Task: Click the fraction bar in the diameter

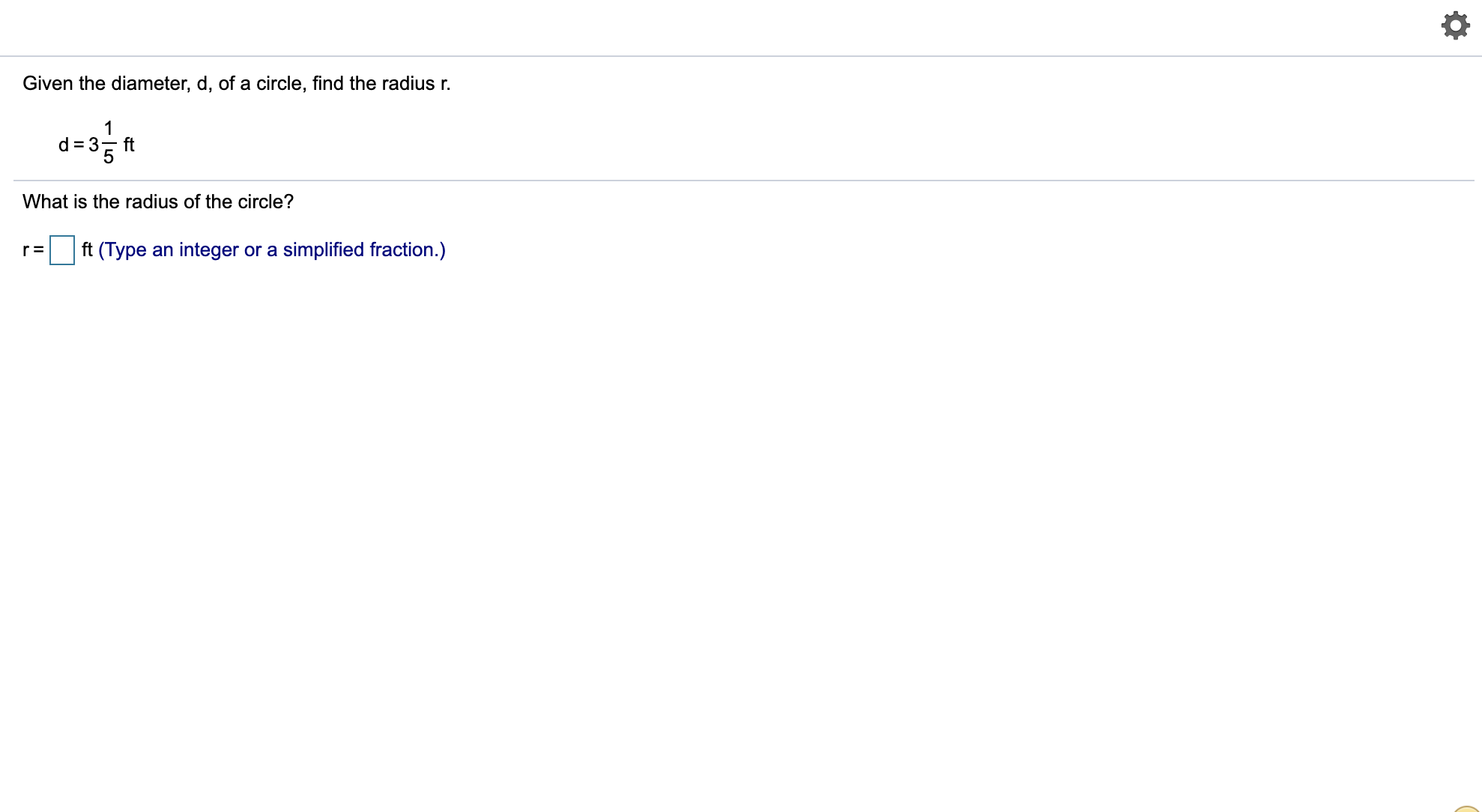Action: coord(109,143)
